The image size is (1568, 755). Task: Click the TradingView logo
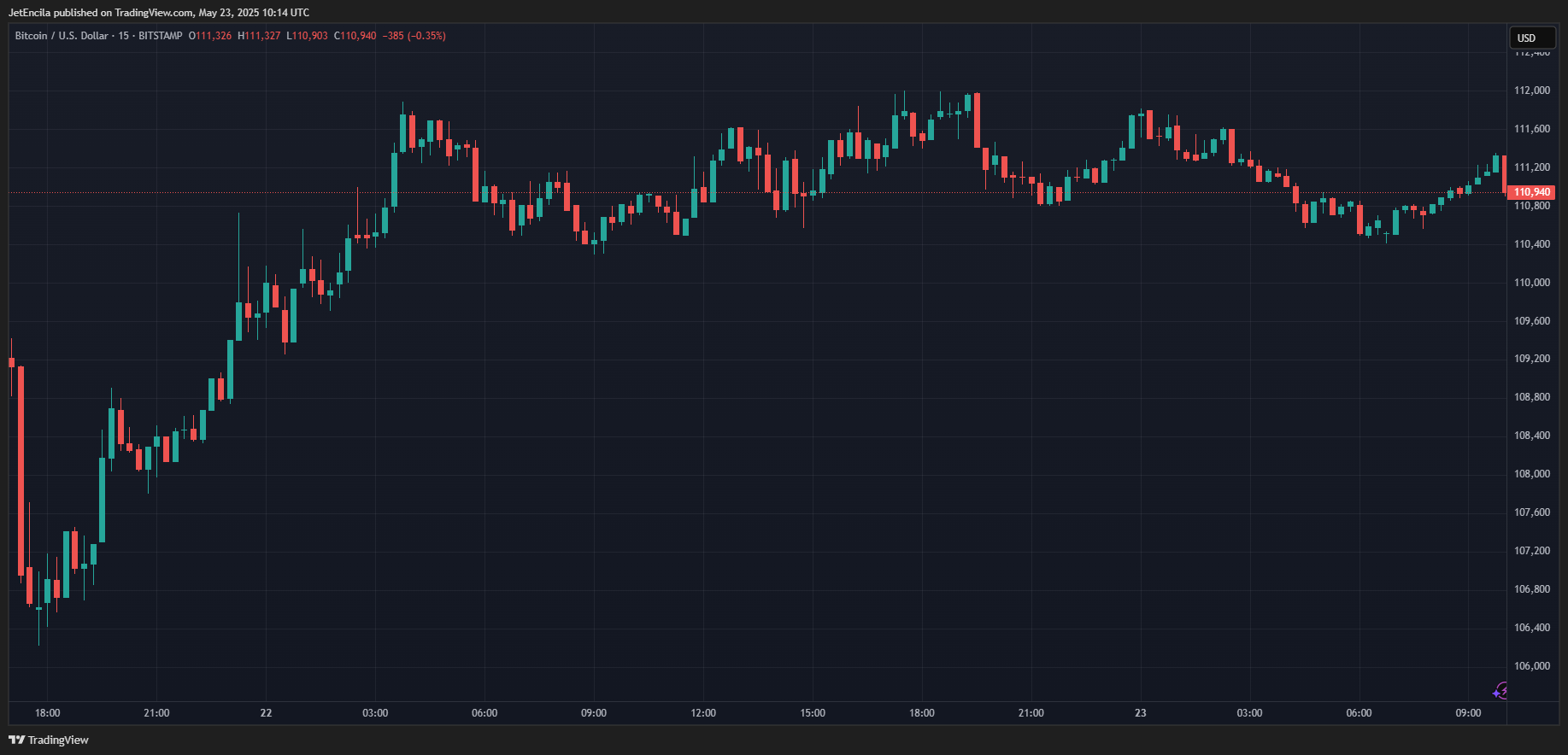(x=49, y=740)
